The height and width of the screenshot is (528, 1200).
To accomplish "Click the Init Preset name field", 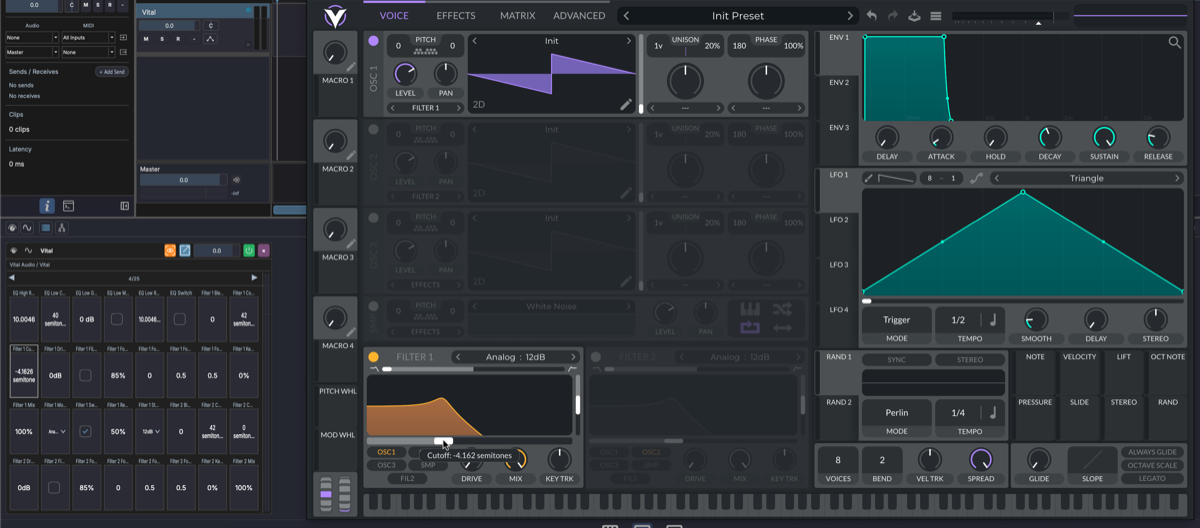I will [x=738, y=16].
